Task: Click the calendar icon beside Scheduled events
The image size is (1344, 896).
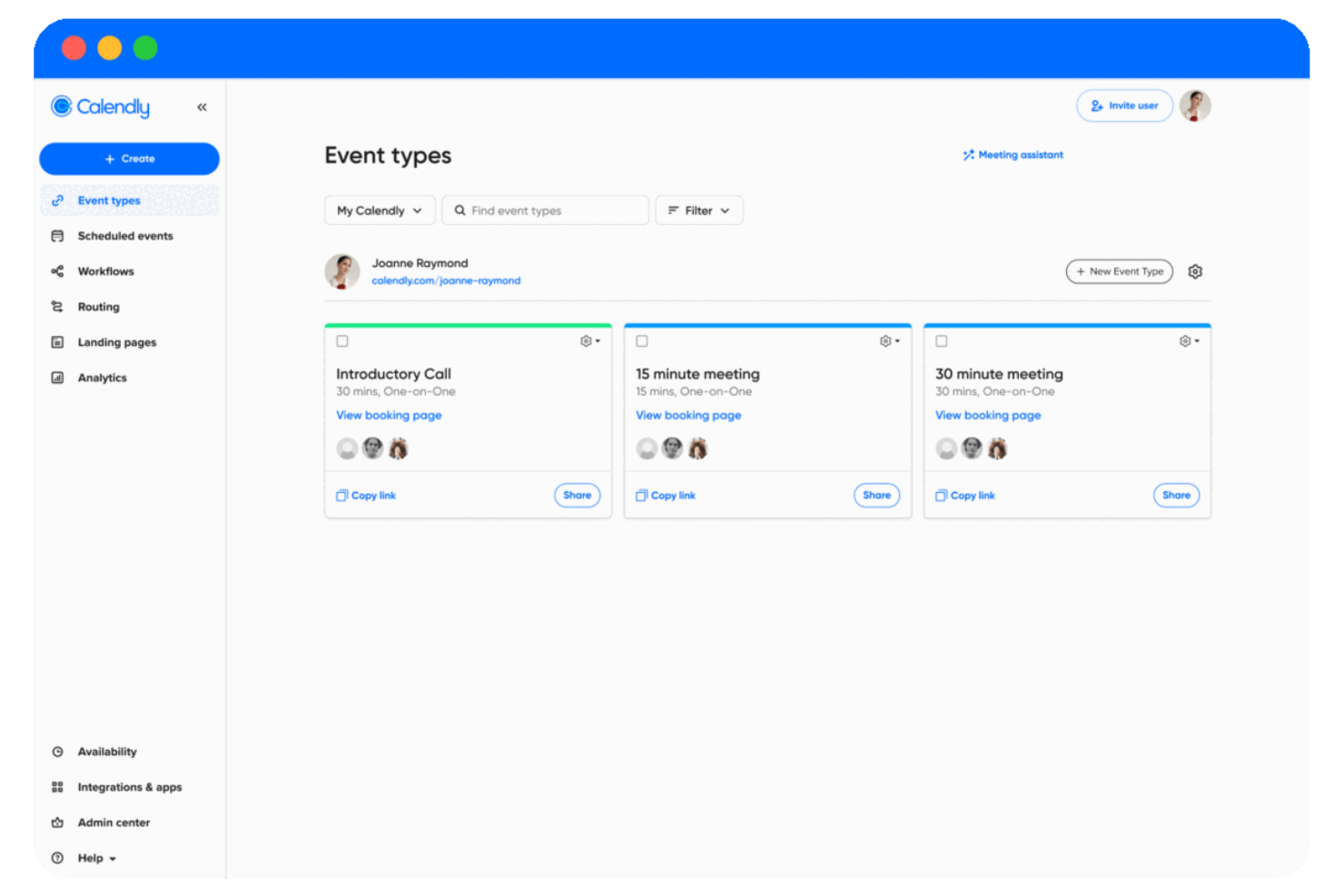Action: coord(57,236)
